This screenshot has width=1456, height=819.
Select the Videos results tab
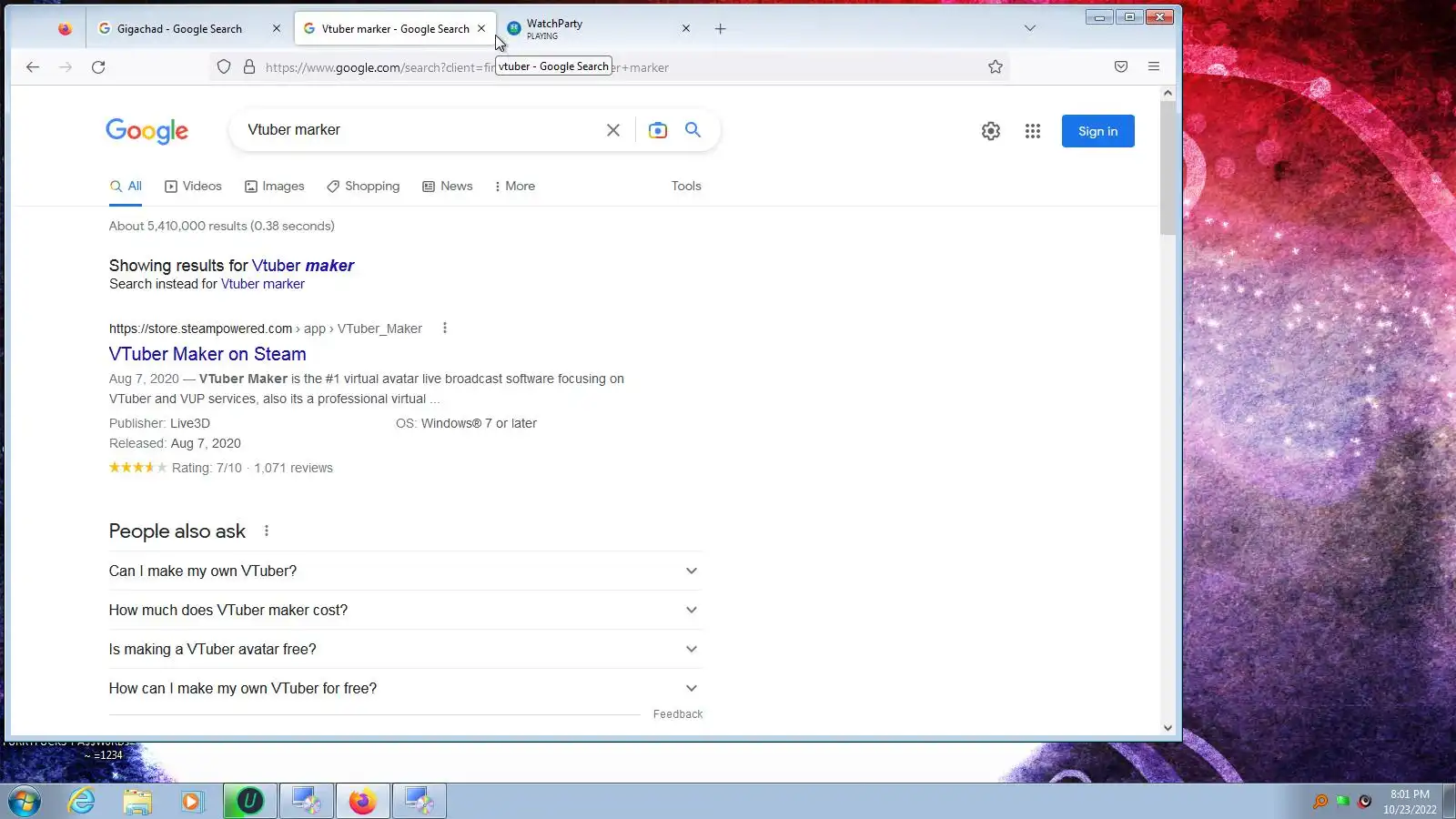coord(193,186)
